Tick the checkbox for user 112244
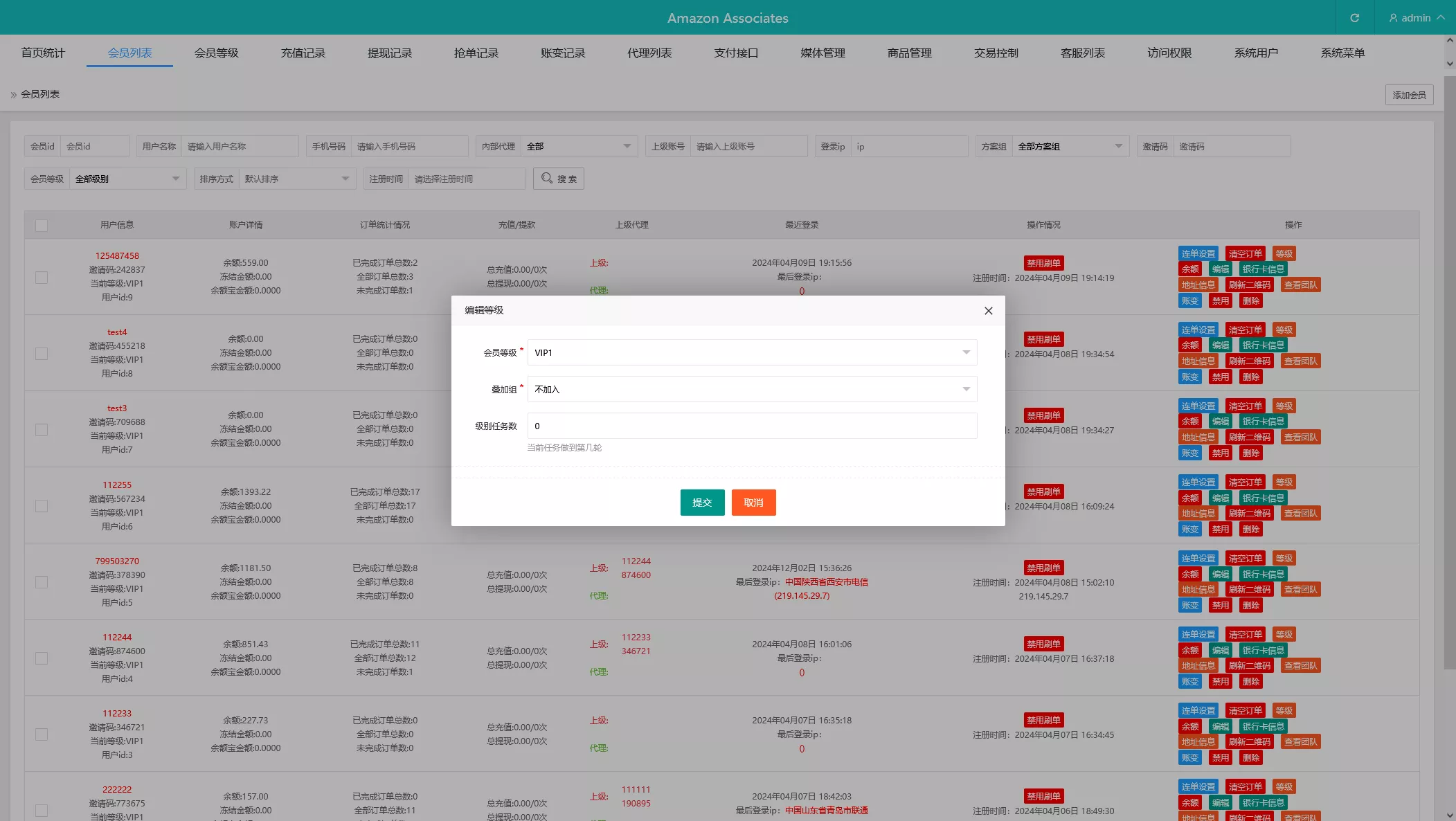The height and width of the screenshot is (821, 1456). click(42, 658)
